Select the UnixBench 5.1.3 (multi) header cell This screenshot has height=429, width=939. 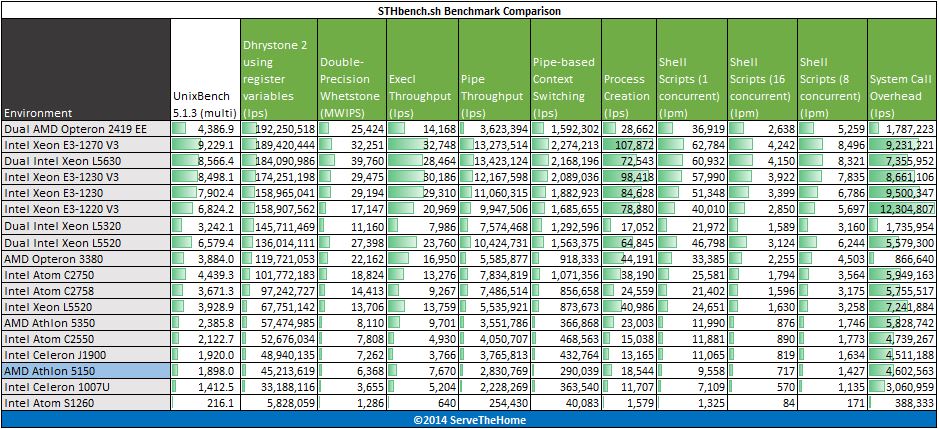pos(205,70)
